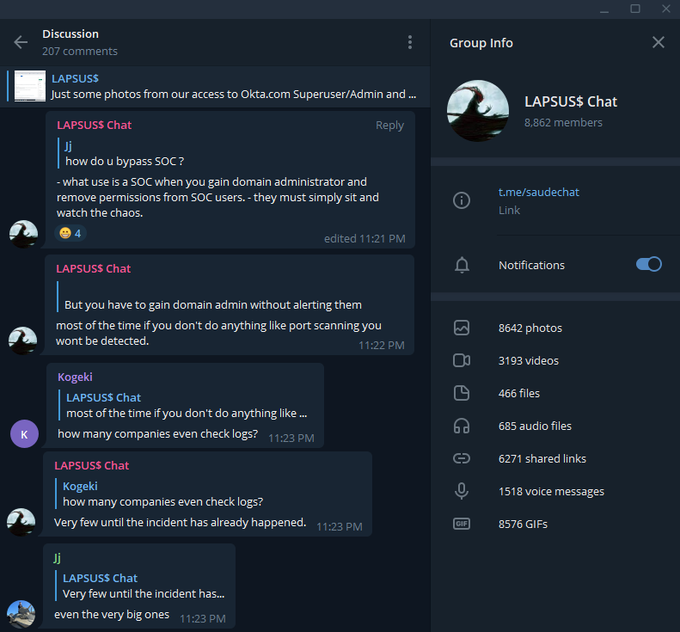Open the photos icon for 8642 photos
Image resolution: width=680 pixels, height=632 pixels.
(x=461, y=327)
